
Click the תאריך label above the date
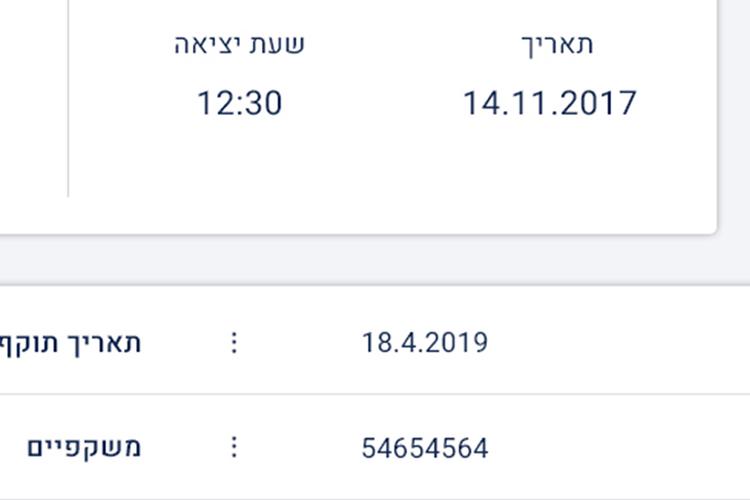click(557, 45)
